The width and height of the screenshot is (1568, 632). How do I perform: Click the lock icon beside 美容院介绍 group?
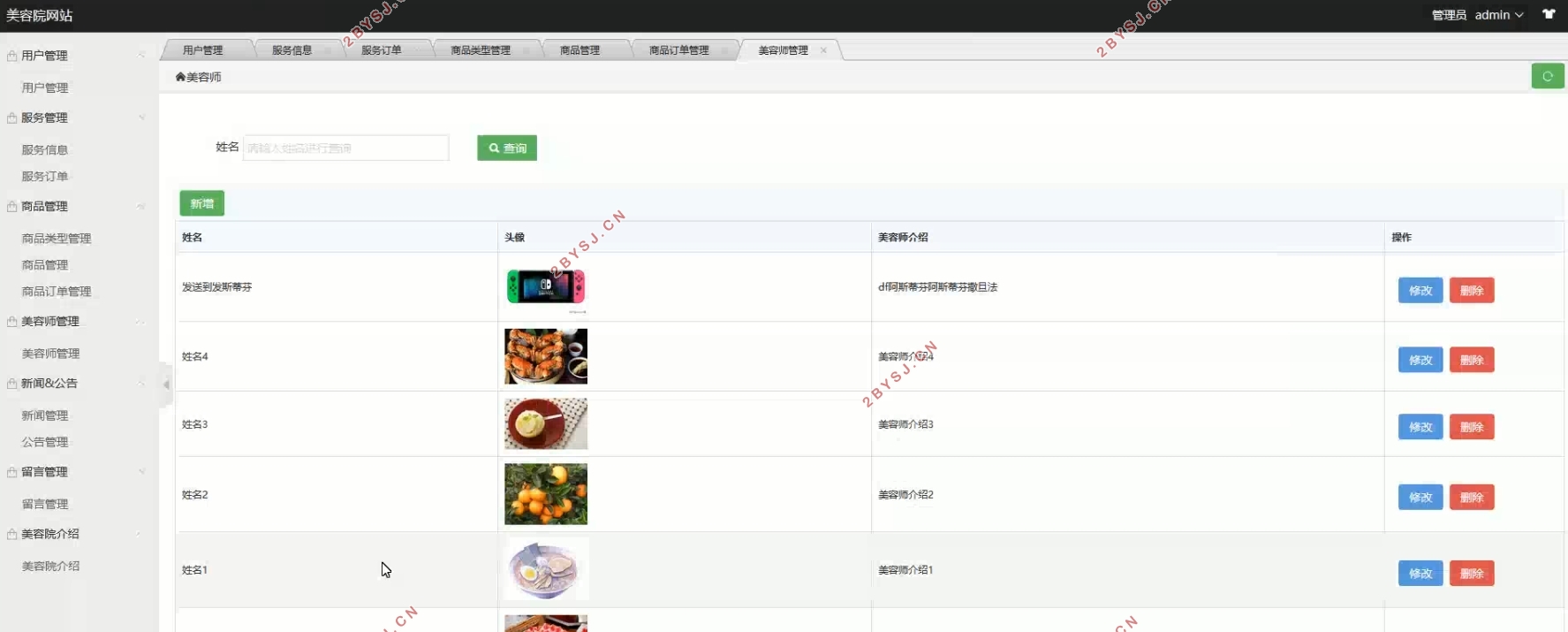[x=11, y=533]
